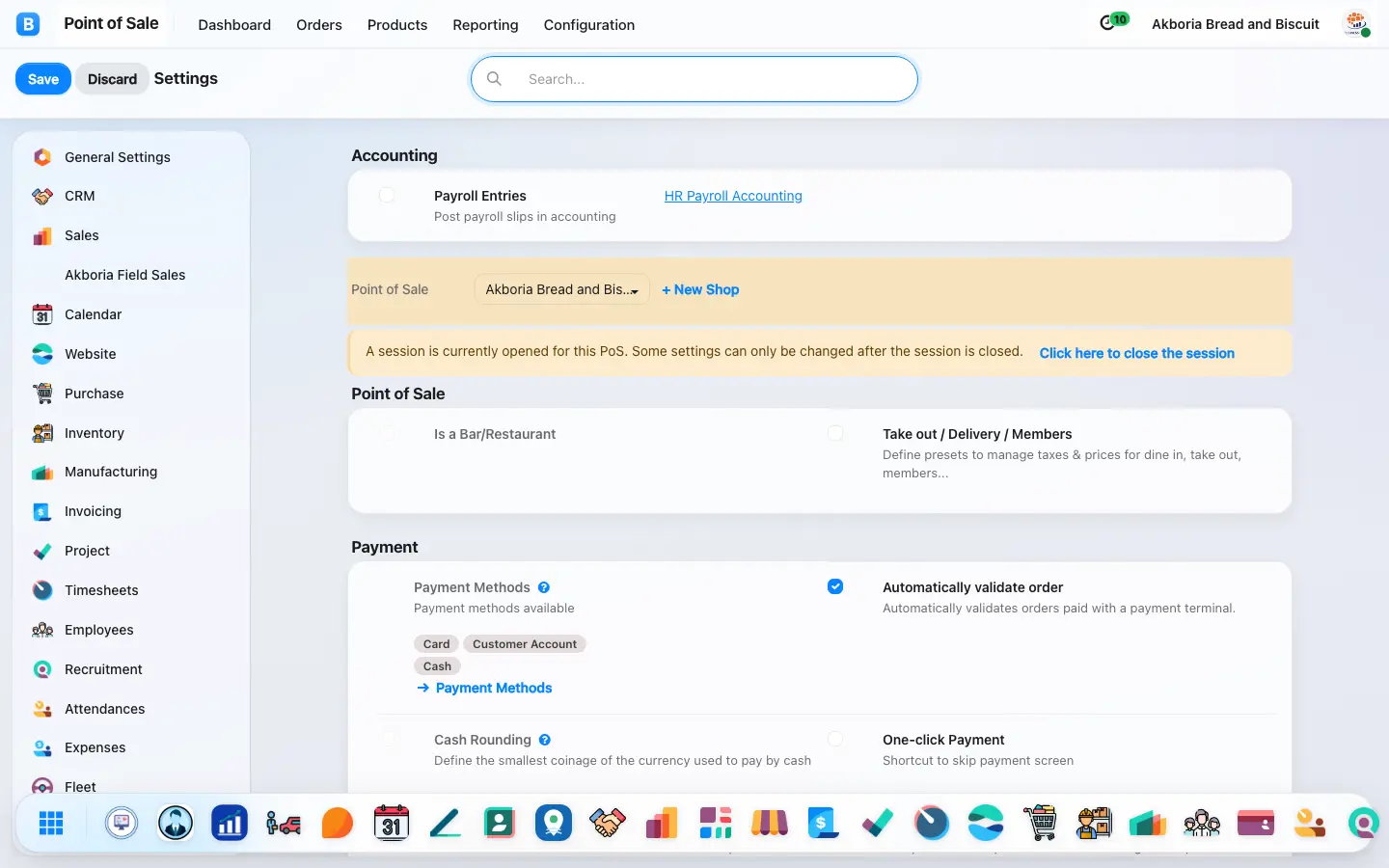Open the Reporting menu
The width and height of the screenshot is (1389, 868).
(485, 25)
